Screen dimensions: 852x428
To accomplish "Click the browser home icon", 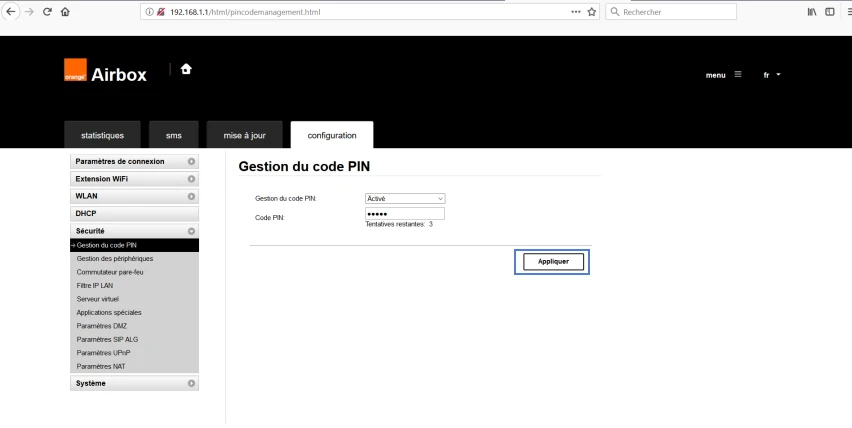I will tap(65, 11).
